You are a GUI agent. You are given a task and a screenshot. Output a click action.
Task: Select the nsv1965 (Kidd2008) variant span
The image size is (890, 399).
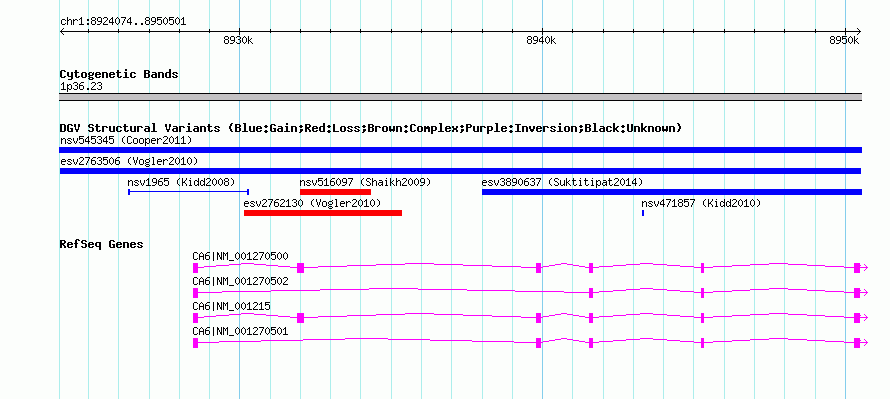pyautogui.click(x=188, y=192)
